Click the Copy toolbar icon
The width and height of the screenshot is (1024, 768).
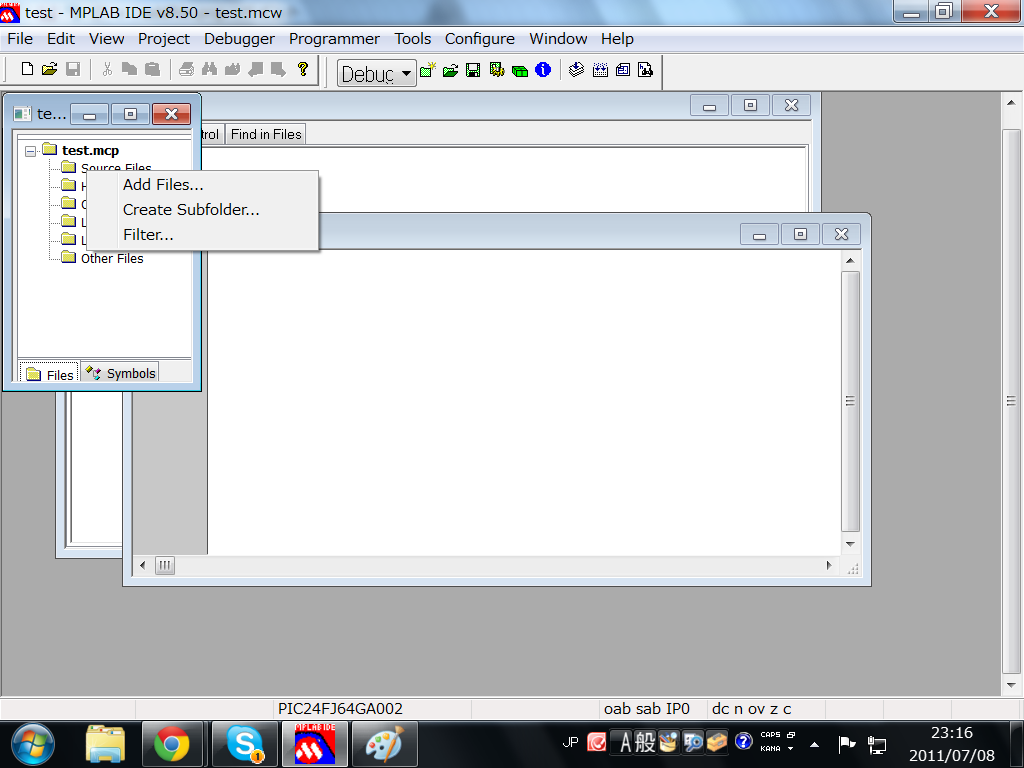[x=129, y=69]
